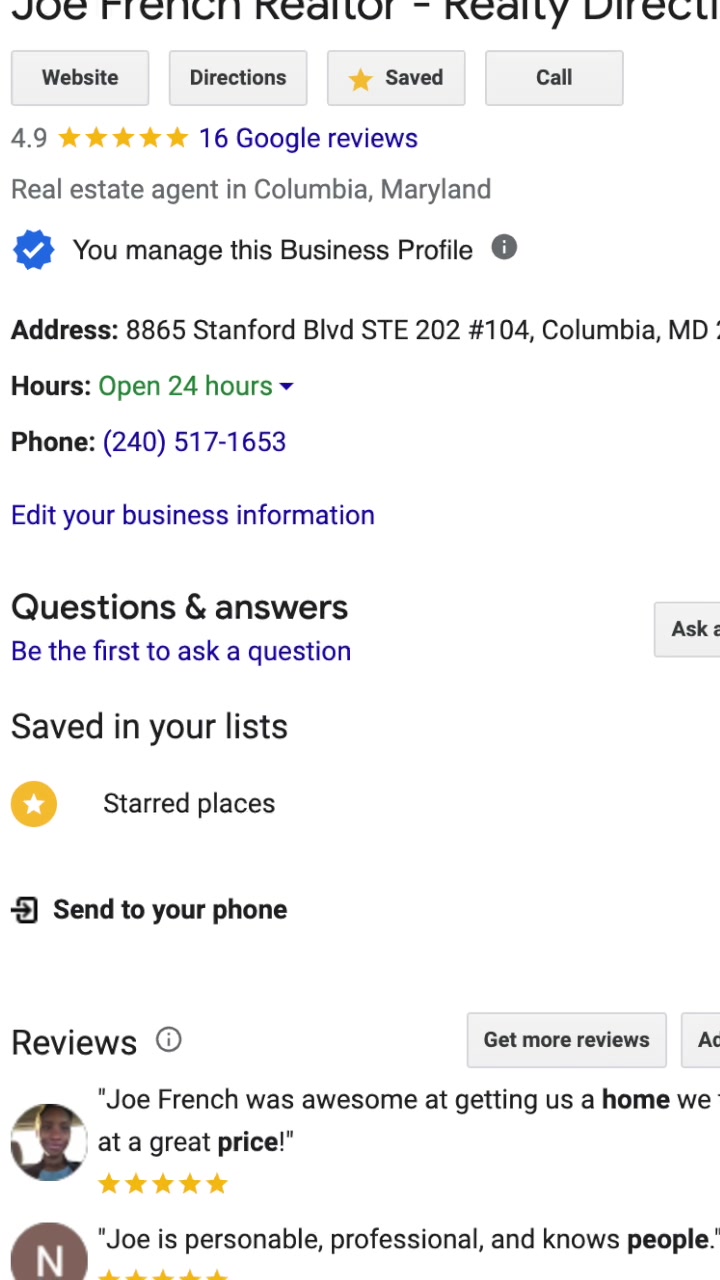This screenshot has height=1280, width=720.
Task: Open the Website button
Action: point(80,78)
